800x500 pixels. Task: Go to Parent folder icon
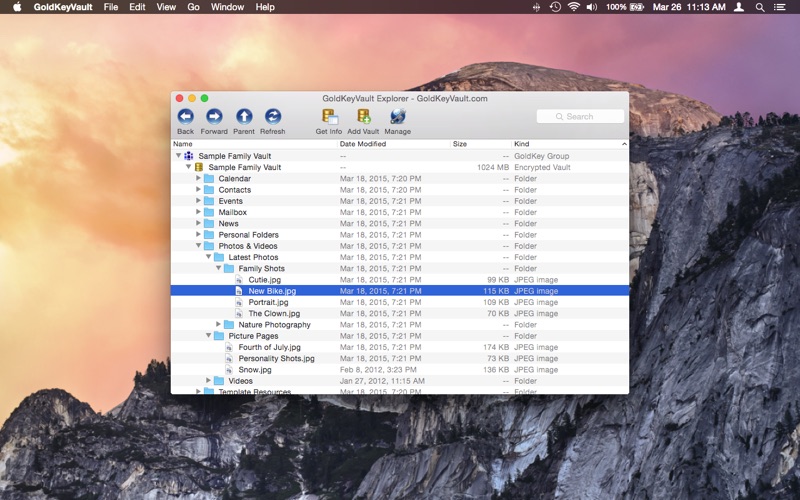[x=244, y=117]
